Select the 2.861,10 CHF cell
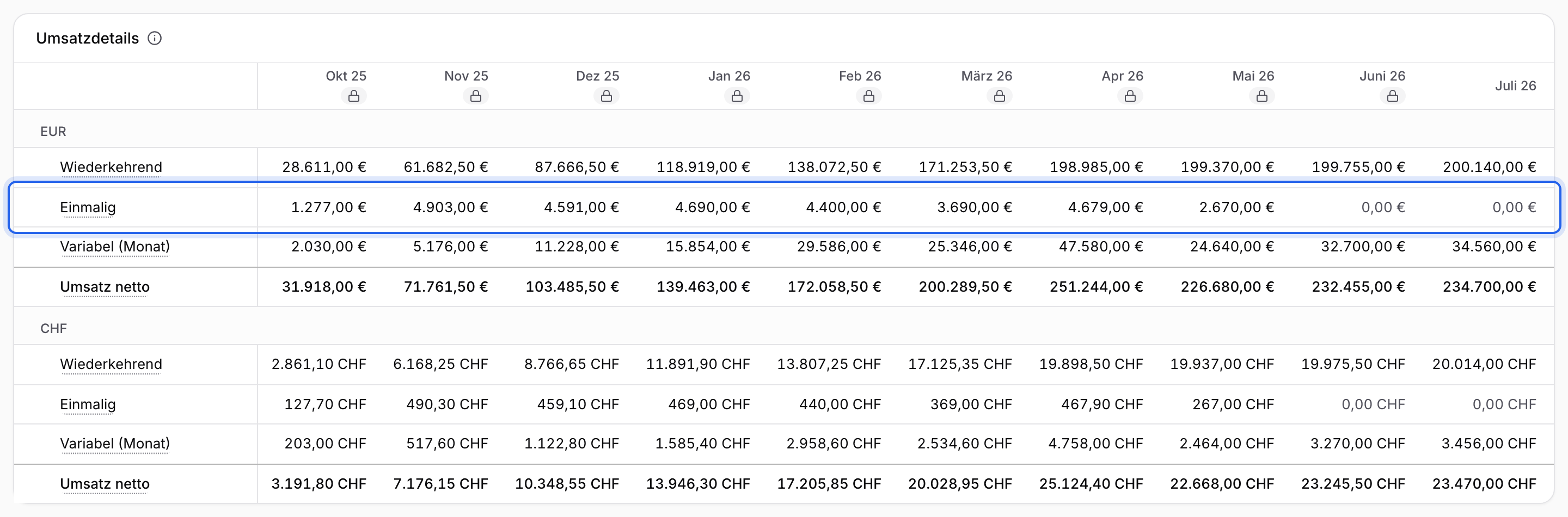This screenshot has height=517, width=1568. click(x=319, y=364)
